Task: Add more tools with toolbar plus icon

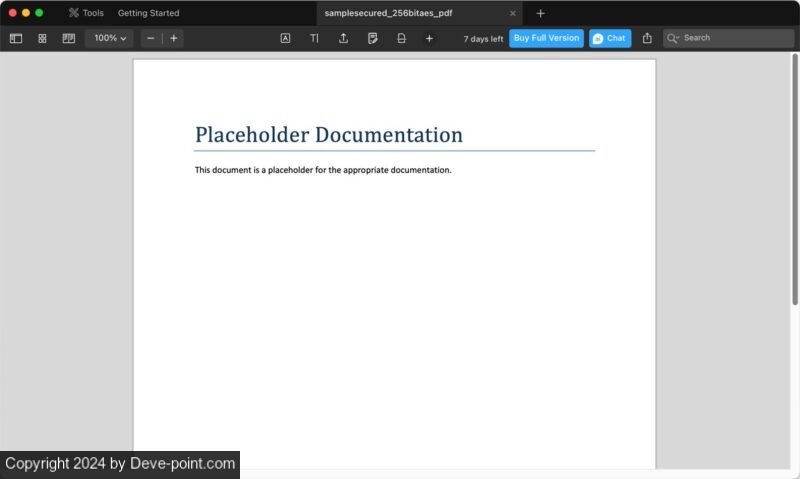Action: (429, 38)
